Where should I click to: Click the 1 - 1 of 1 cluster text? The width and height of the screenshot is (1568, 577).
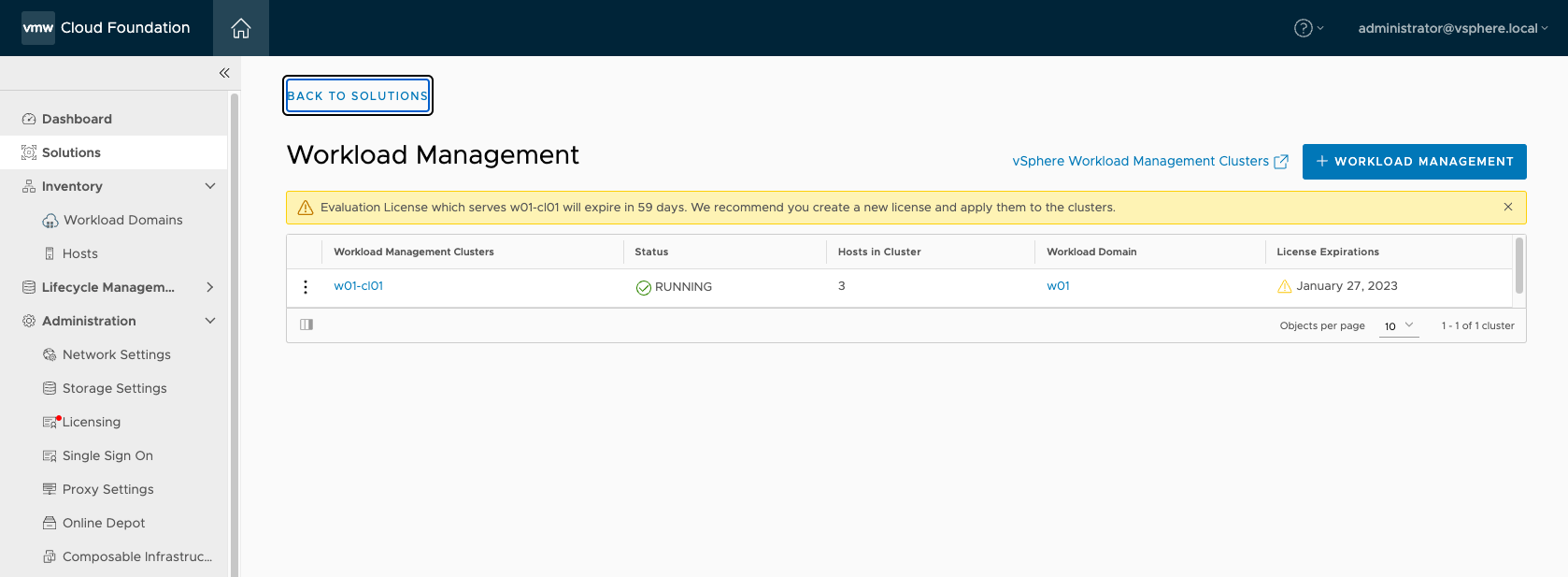click(x=1477, y=325)
